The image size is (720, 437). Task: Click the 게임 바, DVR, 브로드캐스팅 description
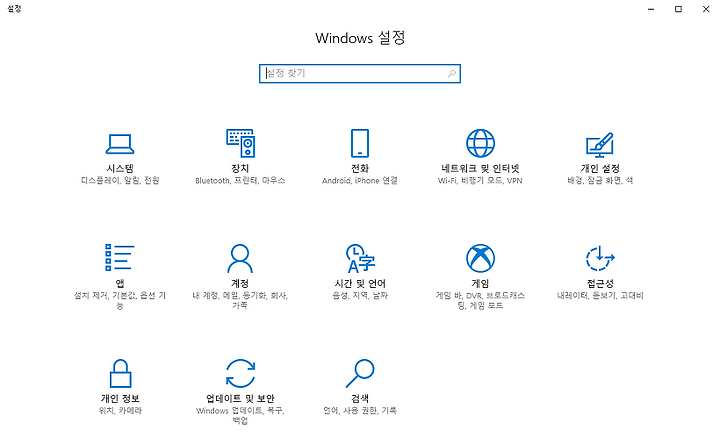point(480,300)
